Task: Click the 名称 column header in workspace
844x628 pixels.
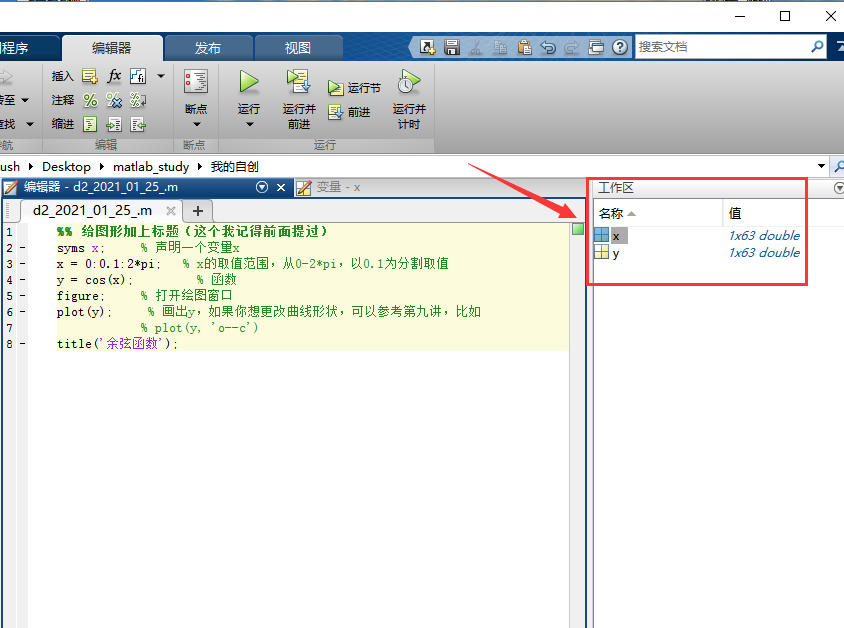Action: coord(658,214)
